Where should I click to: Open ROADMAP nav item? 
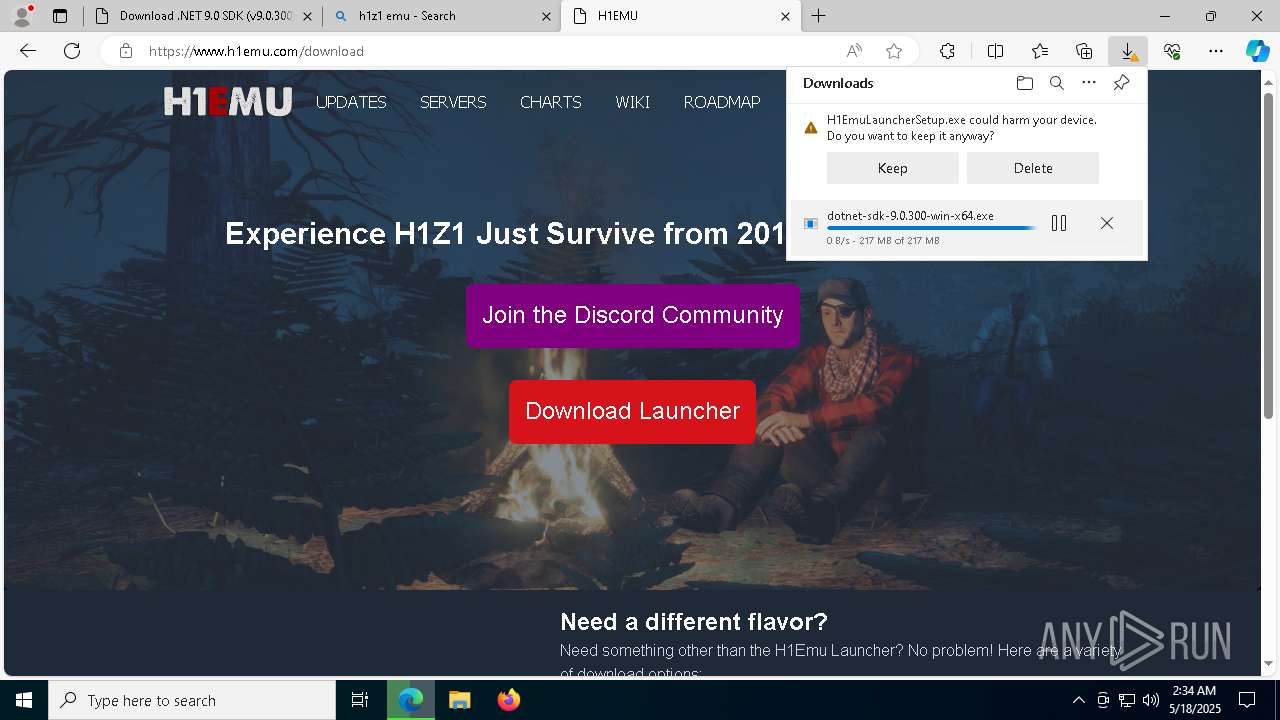tap(722, 102)
